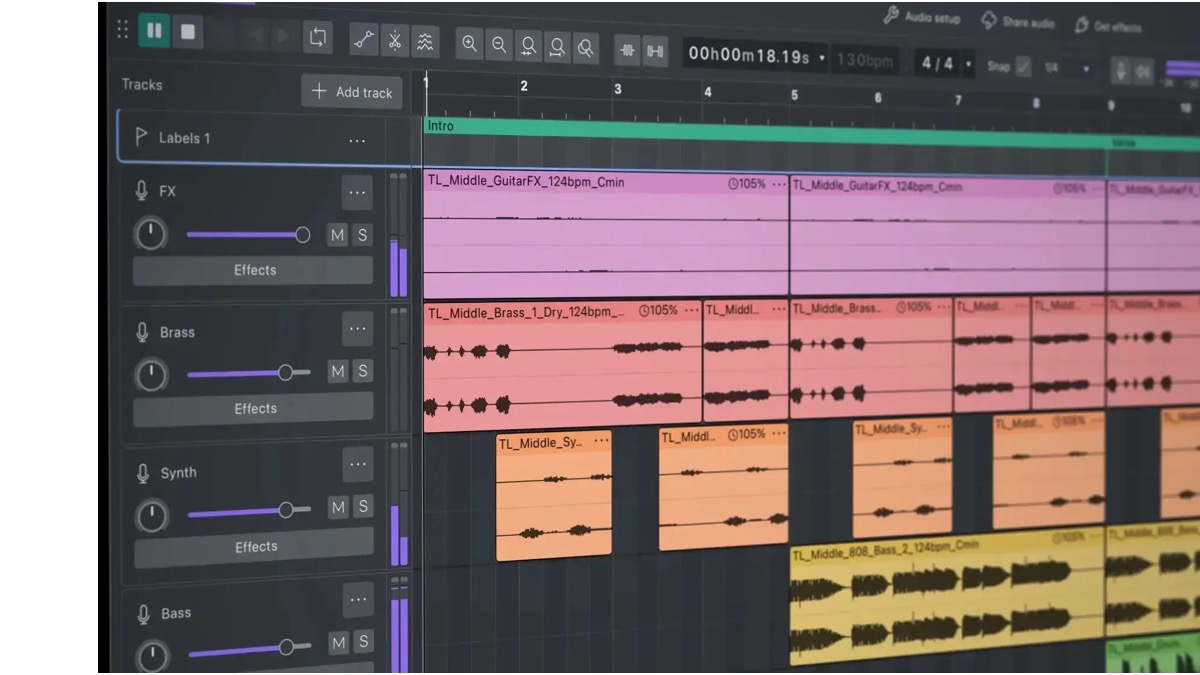Toggle the Snap checkbox
The image size is (1200, 675).
click(x=1023, y=67)
